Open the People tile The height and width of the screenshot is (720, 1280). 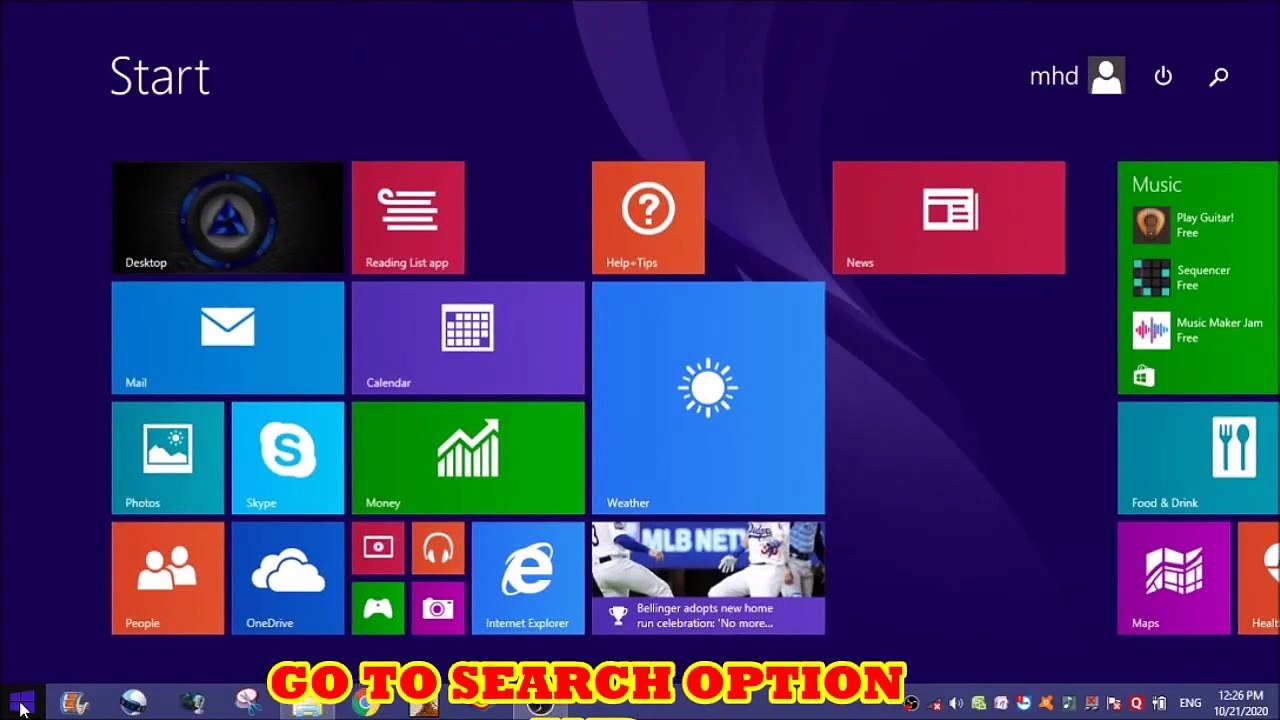[x=168, y=578]
